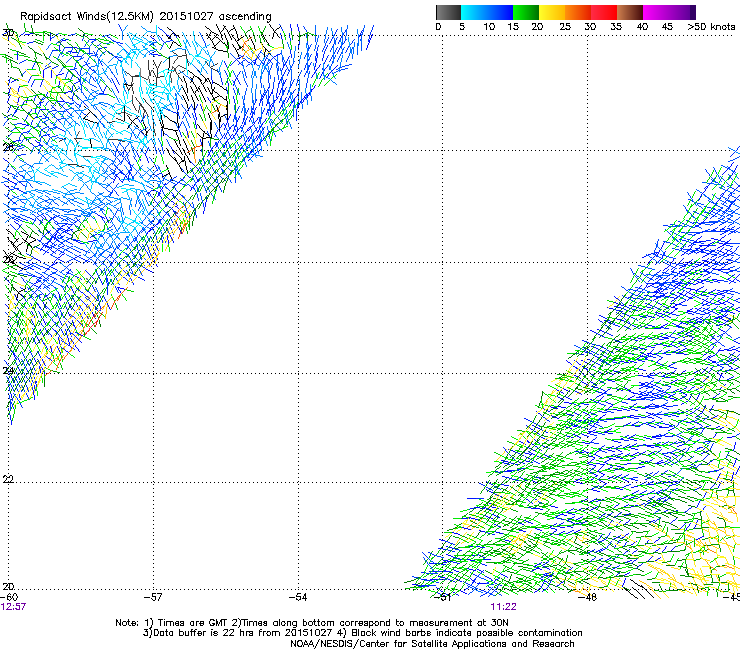This screenshot has width=740, height=650.
Task: Click the yellow 20-25 knots legend segment
Action: tap(552, 12)
